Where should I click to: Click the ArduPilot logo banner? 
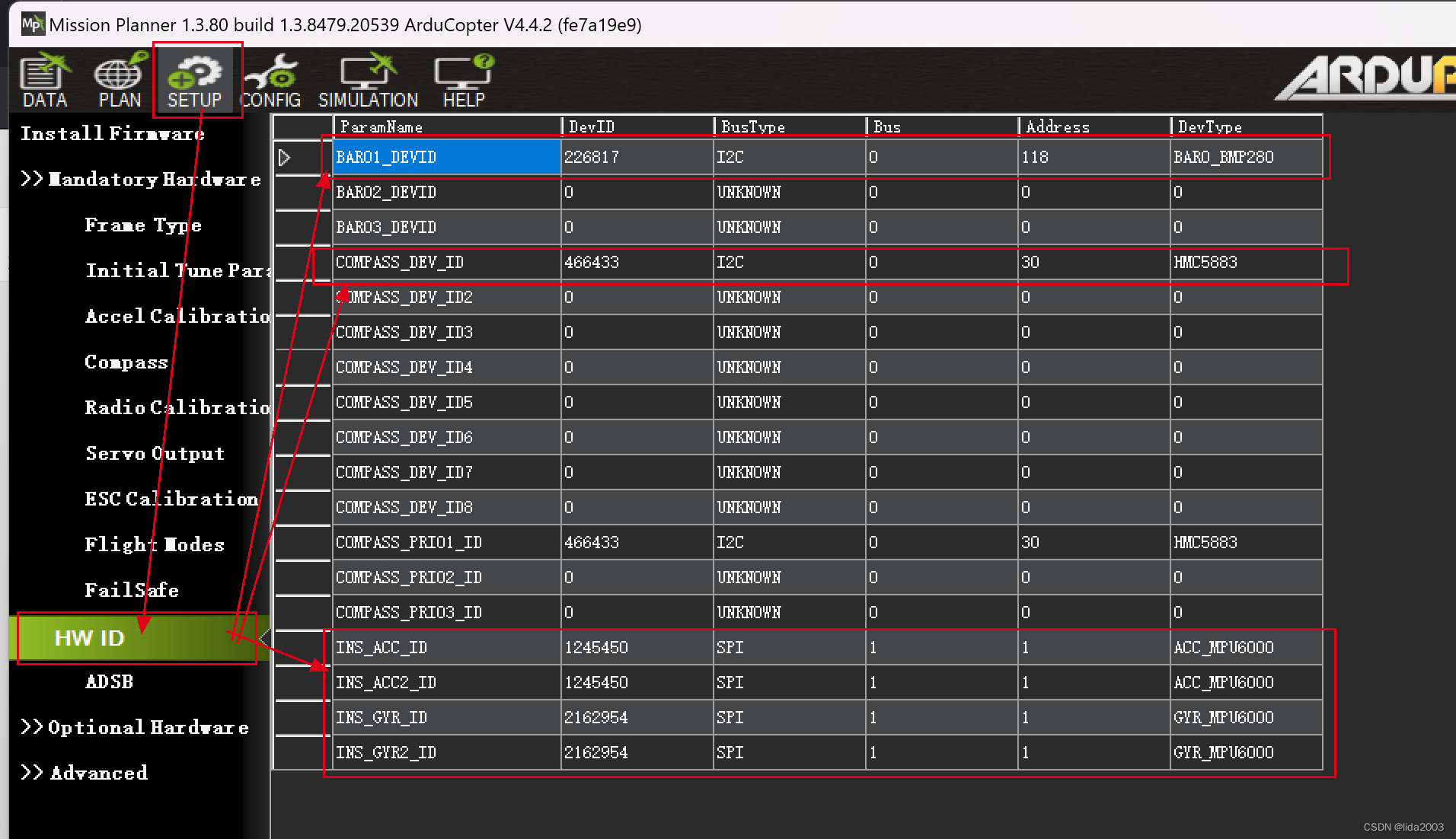pyautogui.click(x=1365, y=78)
